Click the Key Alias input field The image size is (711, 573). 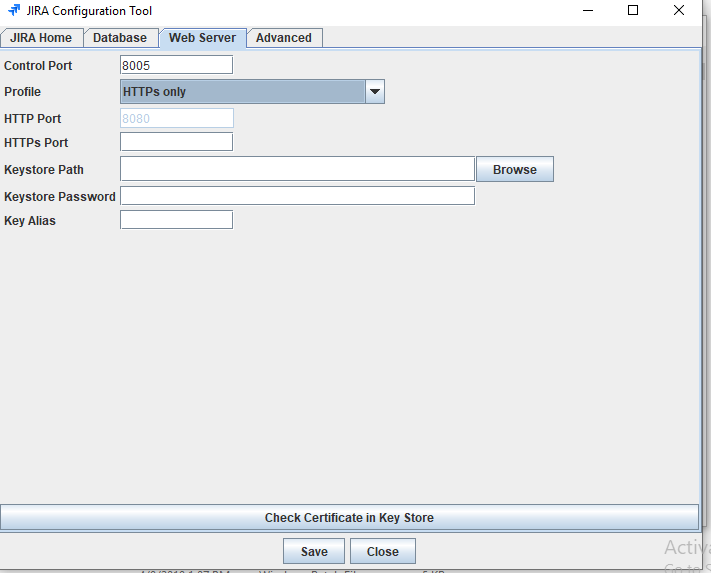(176, 220)
